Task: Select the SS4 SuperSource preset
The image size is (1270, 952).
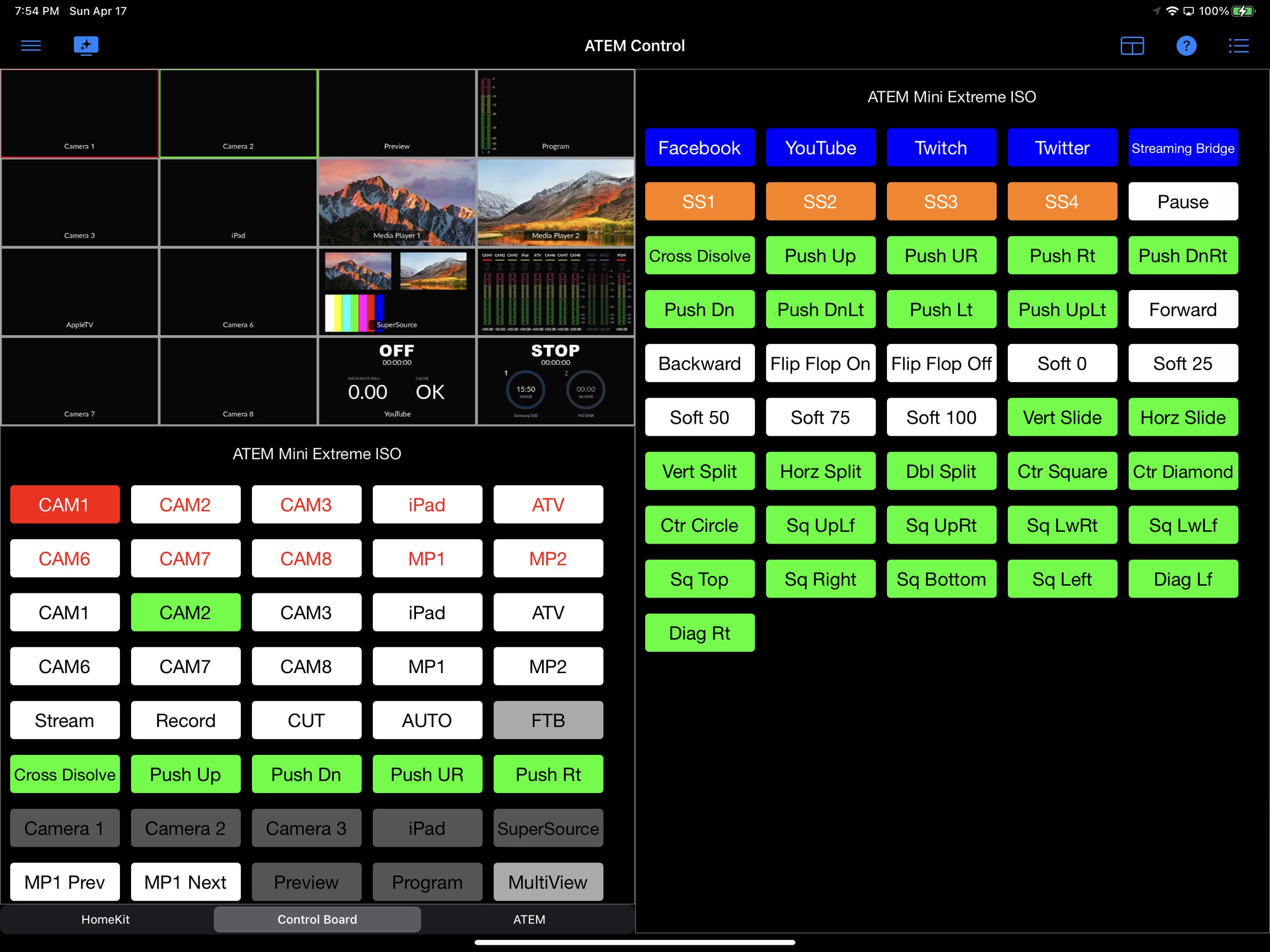Action: click(1062, 202)
